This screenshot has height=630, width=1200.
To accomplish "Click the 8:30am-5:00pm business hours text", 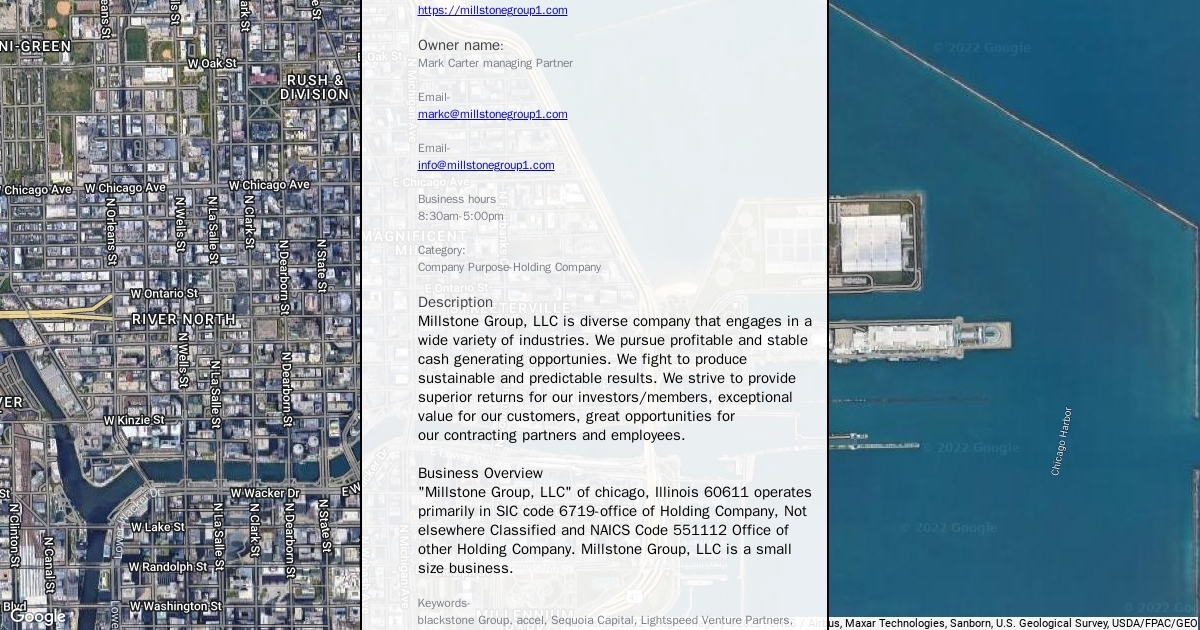I will pos(461,216).
